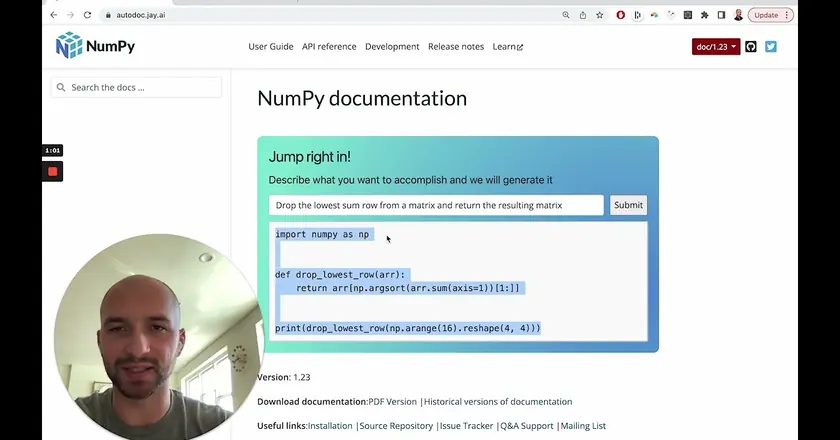Toggle the browser side panel icon

click(x=721, y=15)
